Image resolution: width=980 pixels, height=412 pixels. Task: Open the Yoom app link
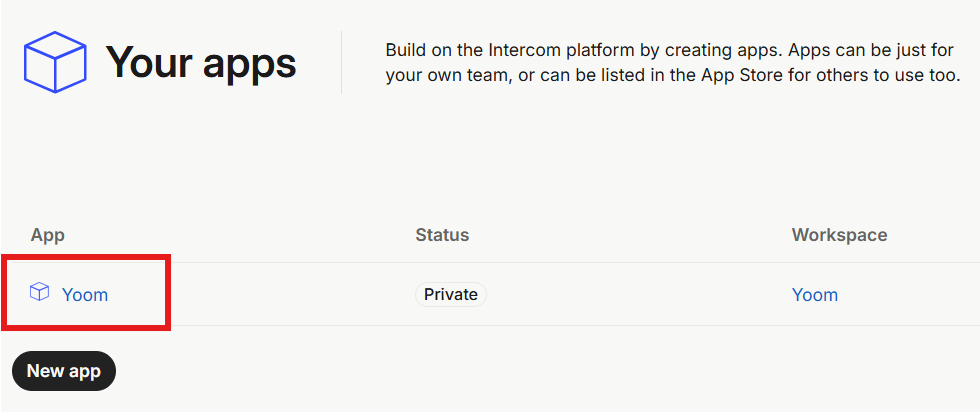[x=85, y=295]
